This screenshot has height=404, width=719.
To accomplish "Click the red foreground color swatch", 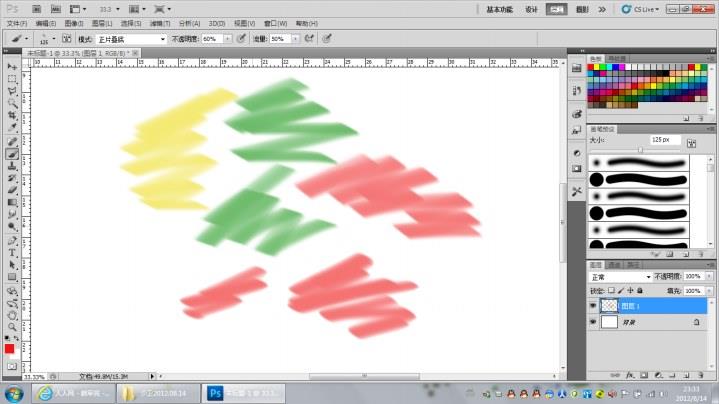I will click(x=9, y=347).
